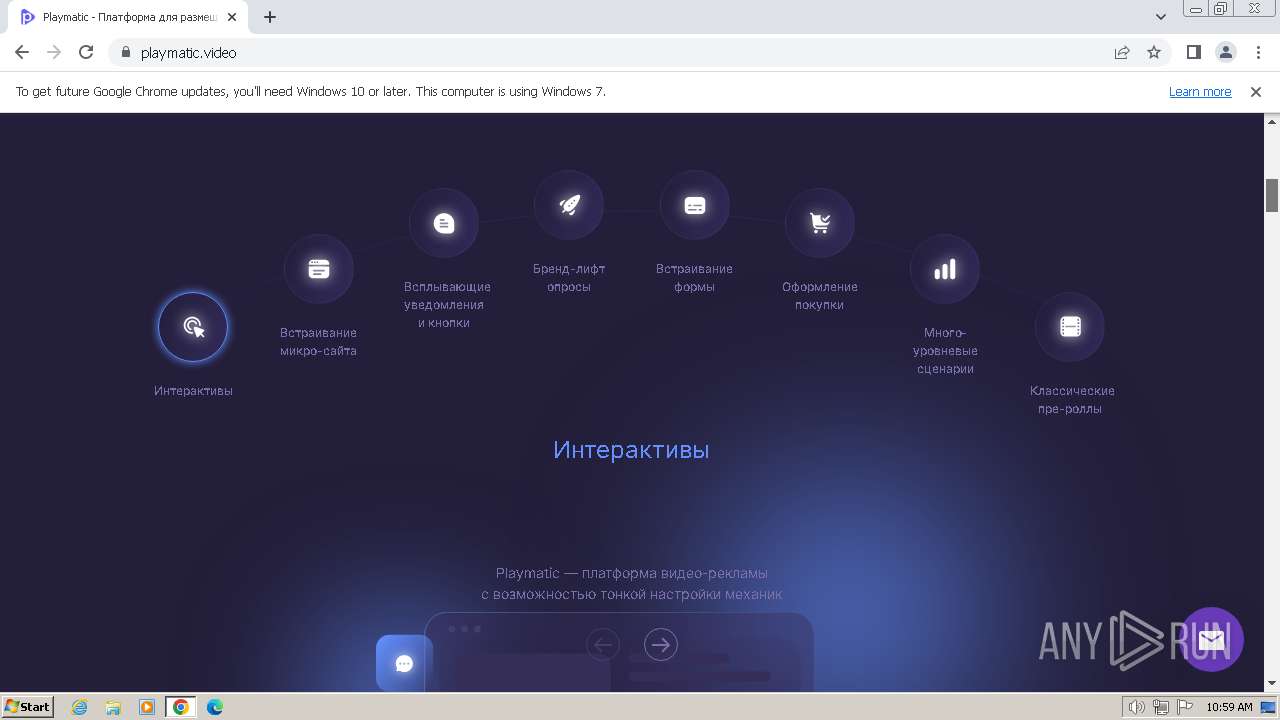This screenshot has width=1280, height=720.
Task: View site security lock info
Action: (126, 52)
